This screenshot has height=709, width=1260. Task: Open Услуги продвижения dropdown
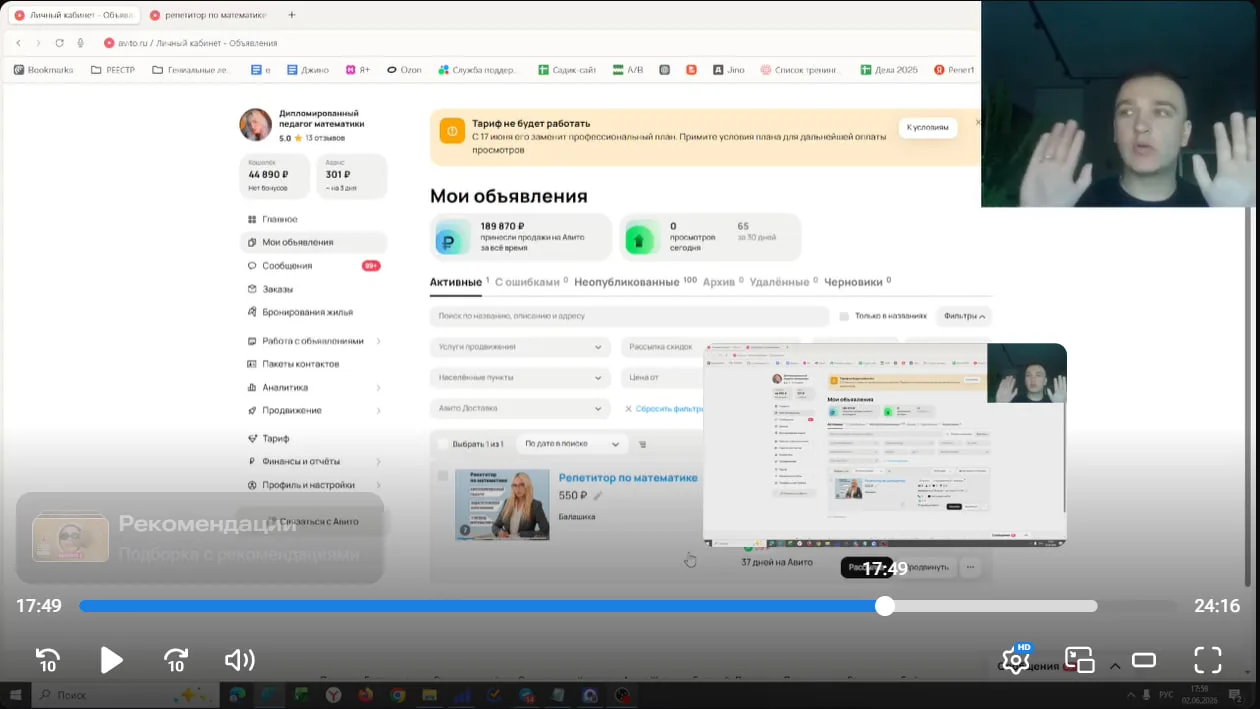click(520, 347)
